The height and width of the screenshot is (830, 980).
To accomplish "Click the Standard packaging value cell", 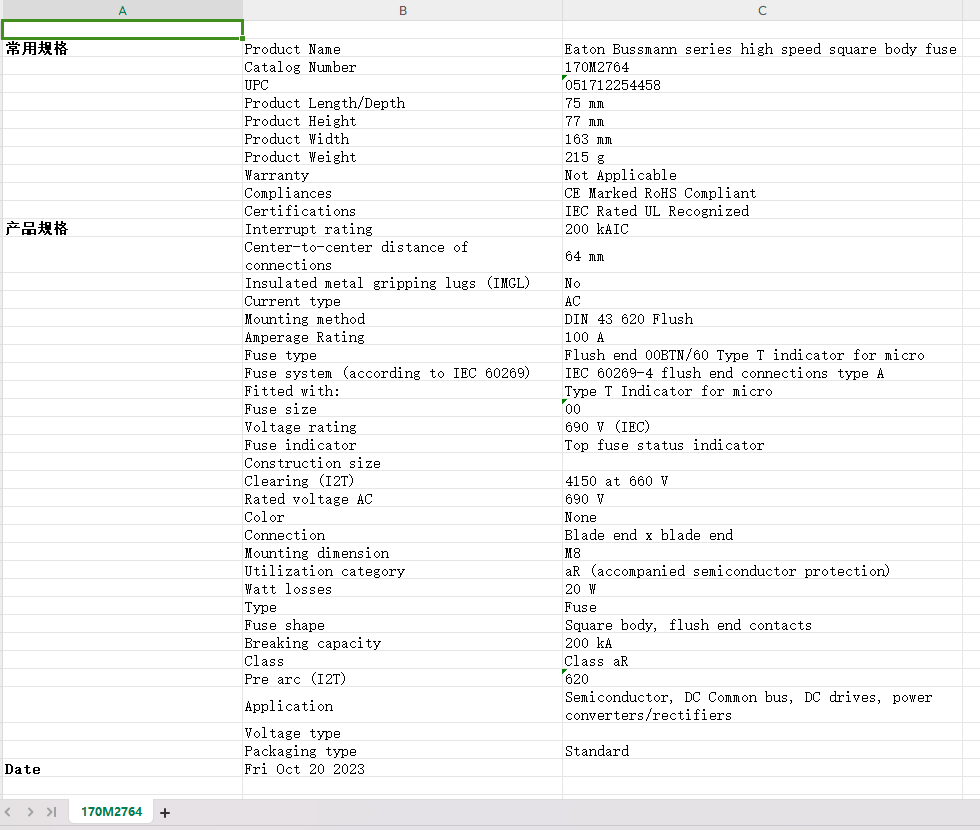I will tap(762, 751).
